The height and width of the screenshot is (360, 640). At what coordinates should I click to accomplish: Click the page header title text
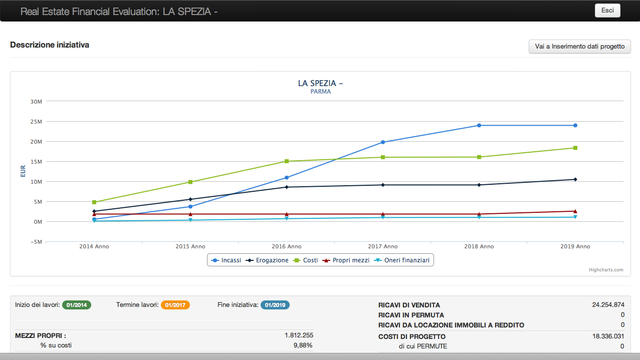click(118, 11)
